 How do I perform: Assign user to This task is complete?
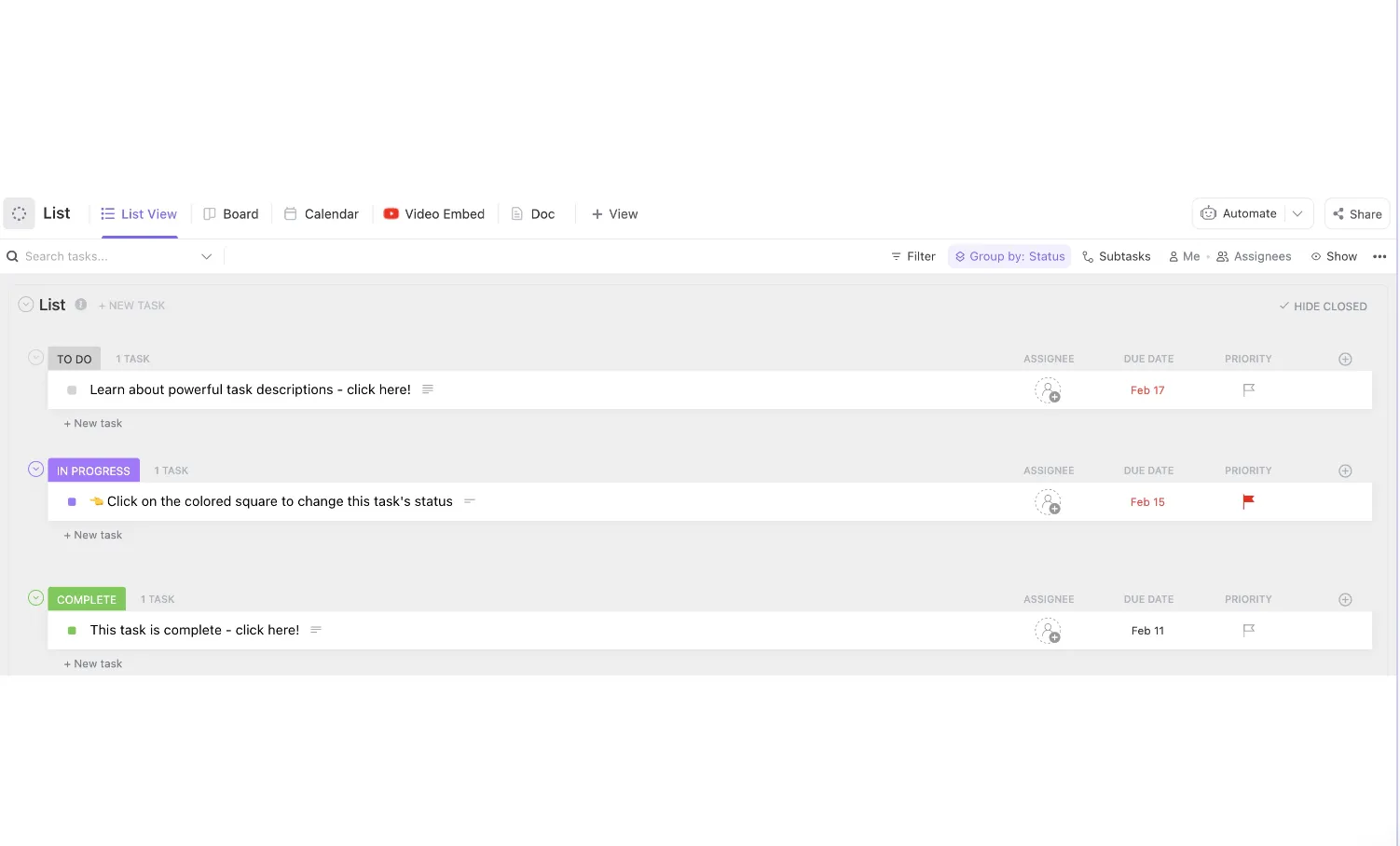(1048, 631)
